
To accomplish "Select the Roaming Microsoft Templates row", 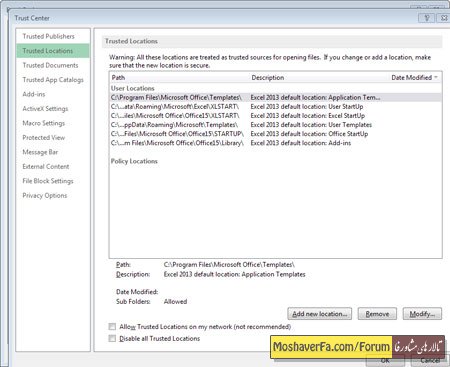I will pos(275,125).
